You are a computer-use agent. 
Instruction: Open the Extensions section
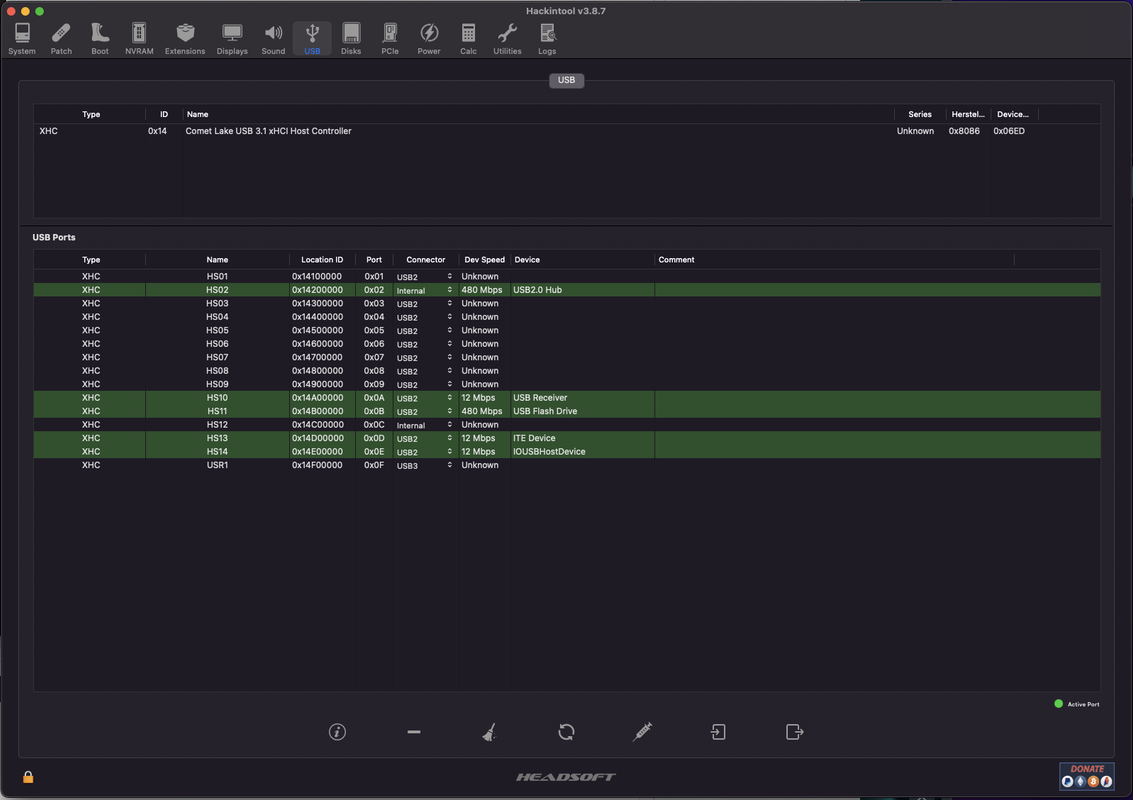tap(185, 38)
